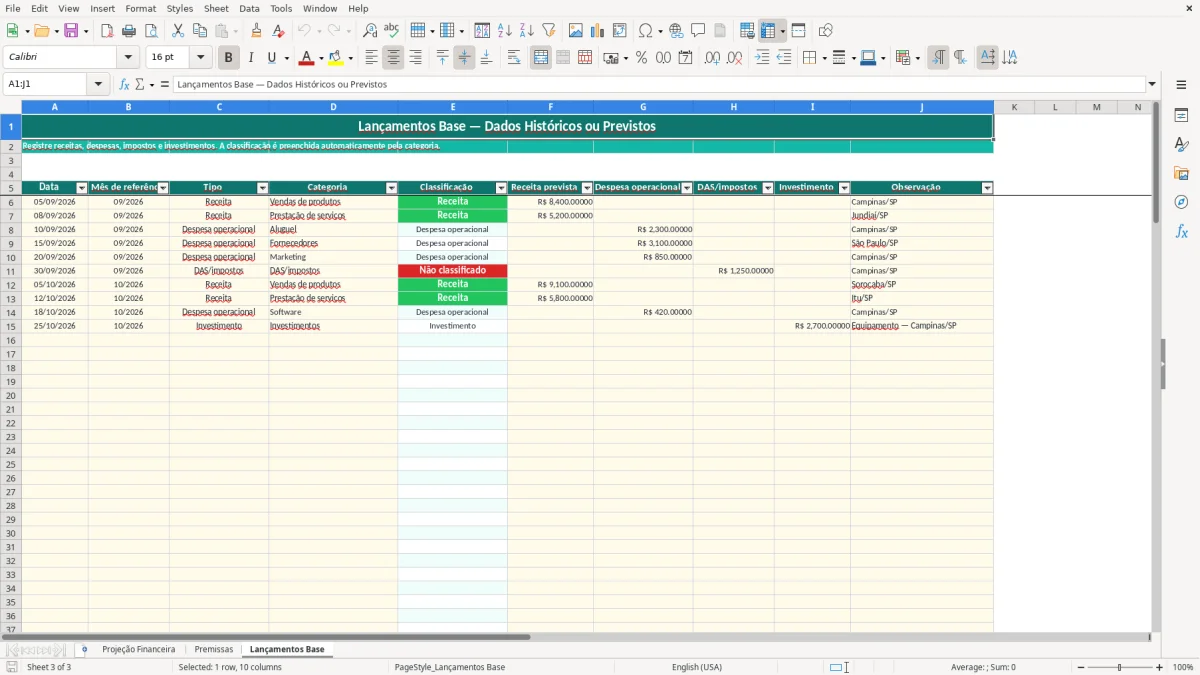This screenshot has width=1200, height=675.
Task: Toggle Wrap Text for the cells
Action: 514,58
